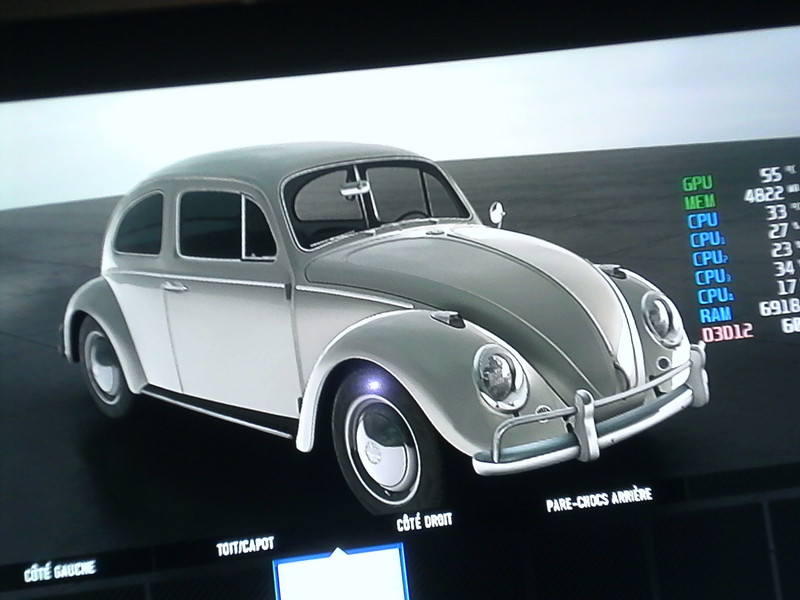Select the CÔTÉ DROIT section
The height and width of the screenshot is (600, 800).
click(424, 521)
